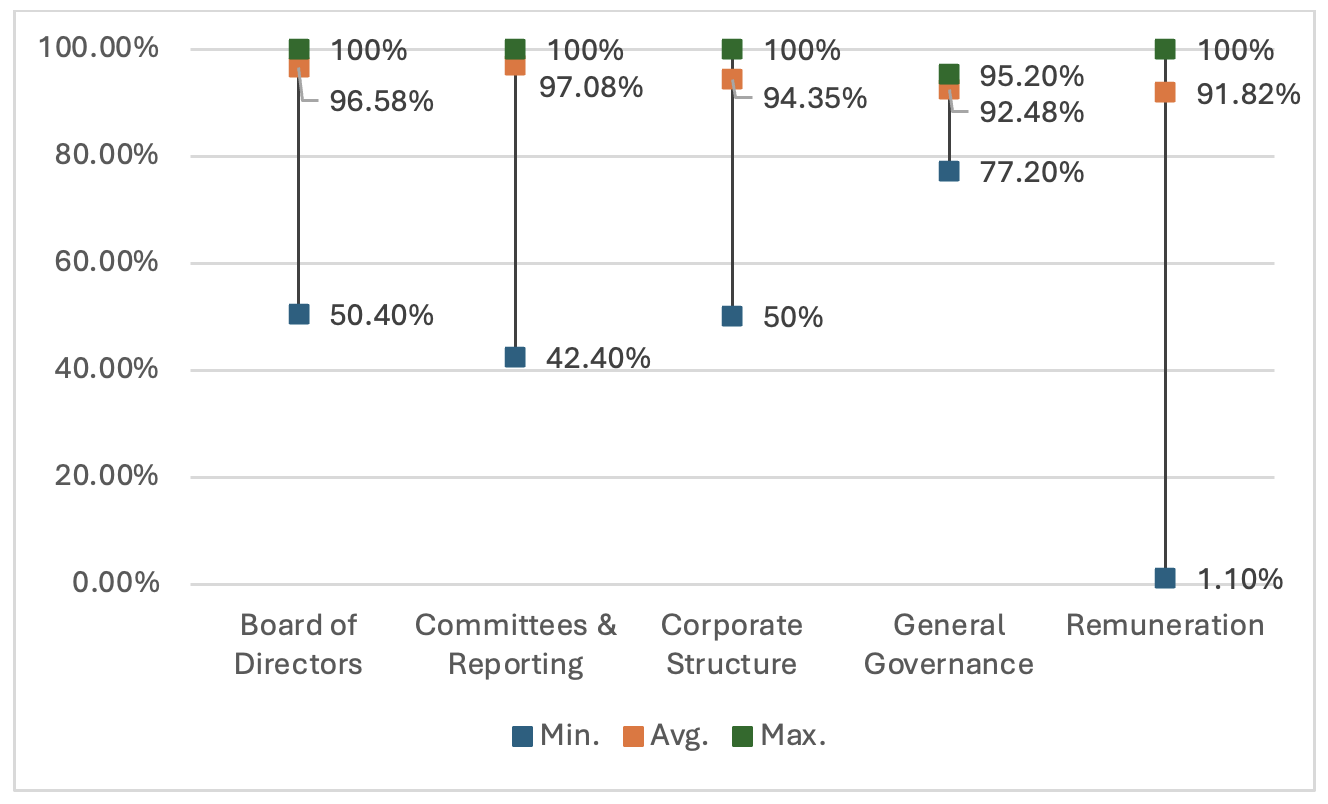Click the Corporate Structure 50% minimum marker
The width and height of the screenshot is (1328, 804).
tap(732, 316)
